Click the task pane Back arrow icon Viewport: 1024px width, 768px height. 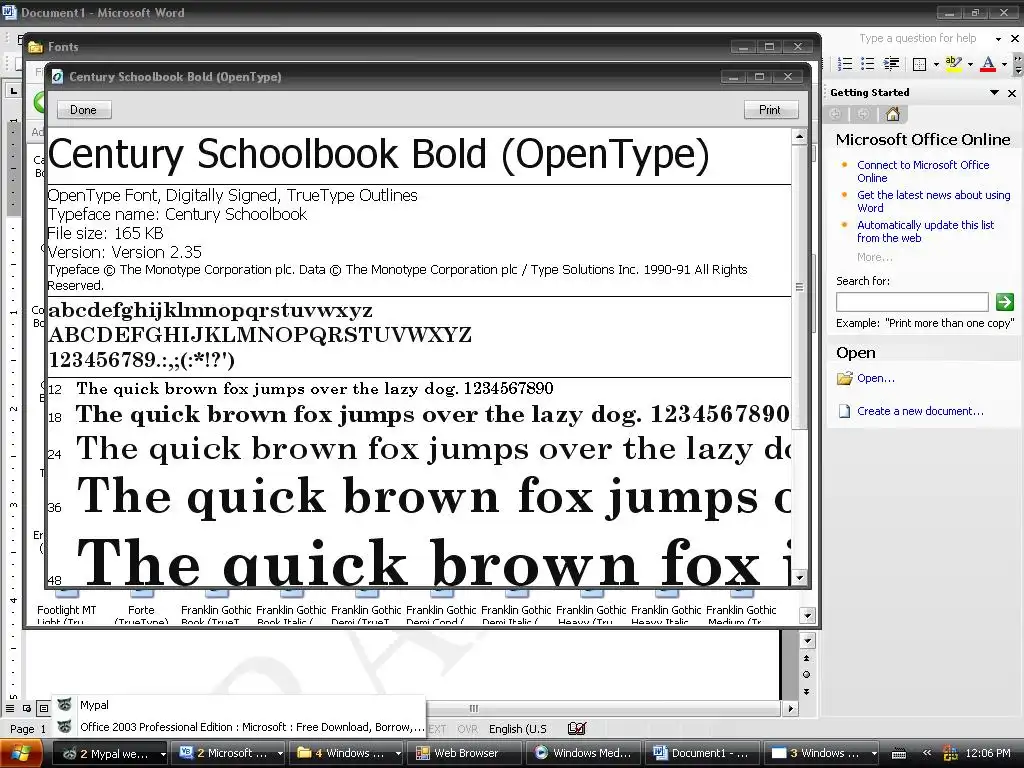point(835,114)
